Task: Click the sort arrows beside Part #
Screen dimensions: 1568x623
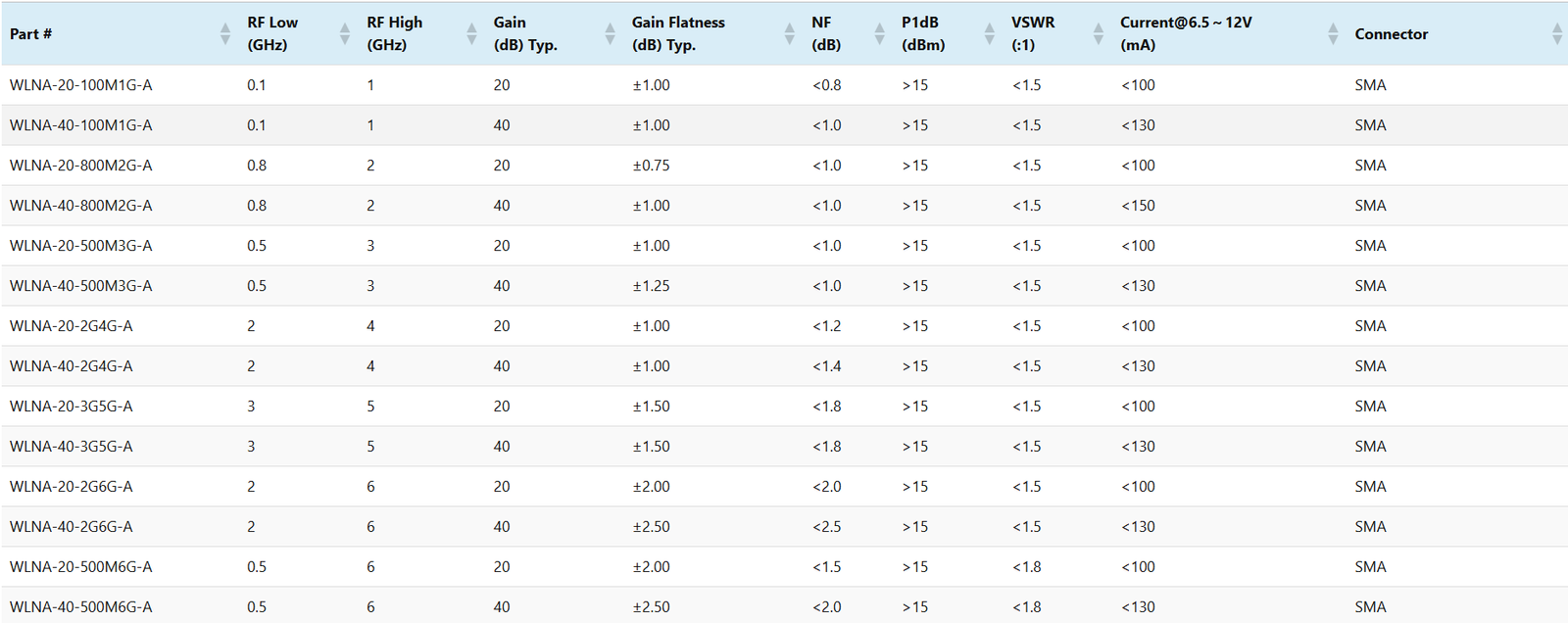Action: pyautogui.click(x=225, y=34)
